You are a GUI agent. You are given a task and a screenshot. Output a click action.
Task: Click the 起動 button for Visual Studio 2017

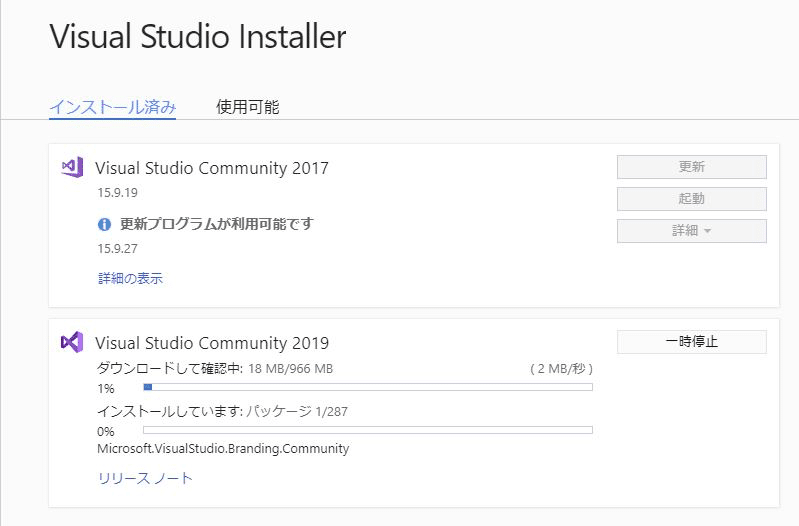[x=691, y=199]
